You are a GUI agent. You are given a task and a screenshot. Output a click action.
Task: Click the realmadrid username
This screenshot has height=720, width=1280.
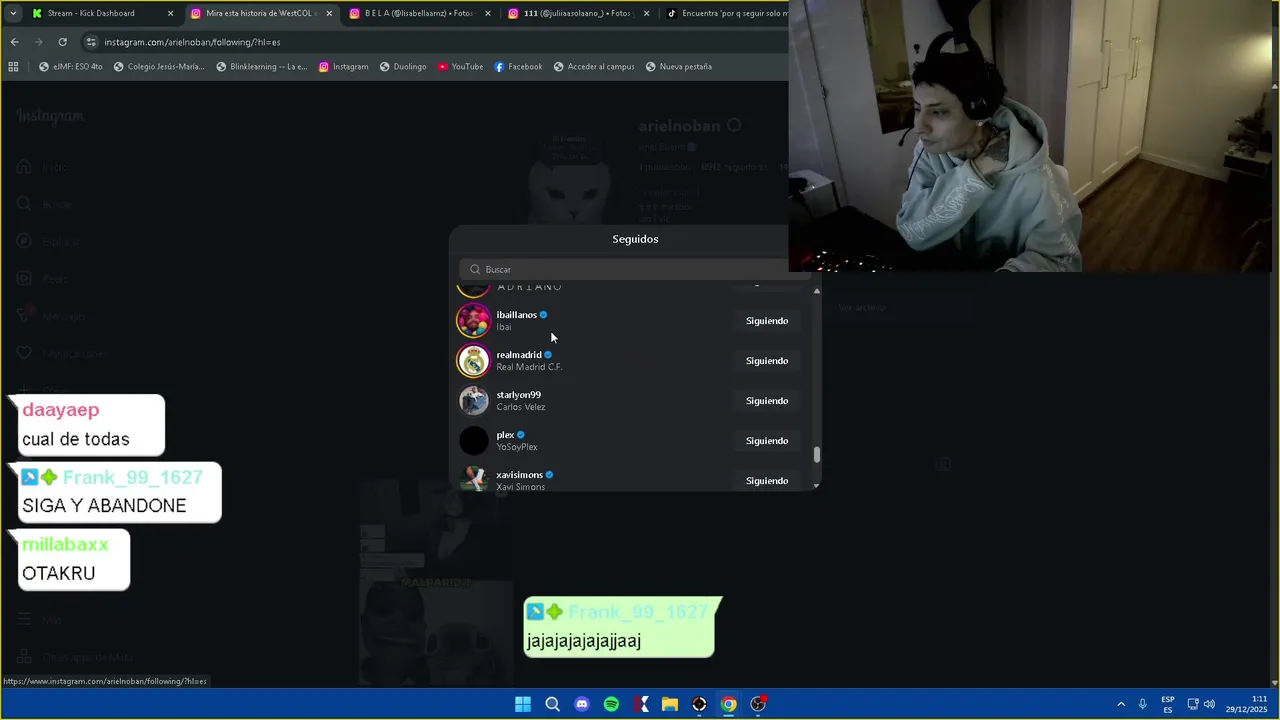(519, 355)
